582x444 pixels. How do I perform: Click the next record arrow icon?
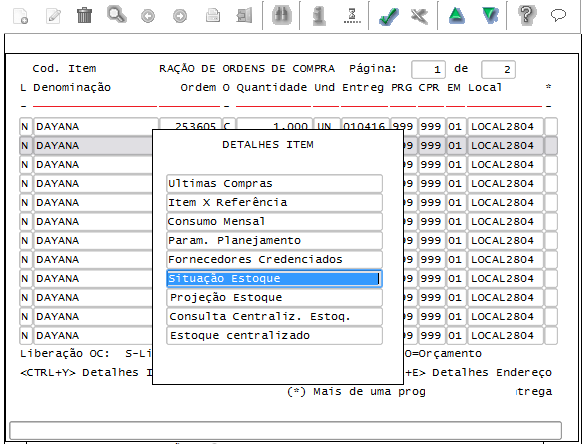(180, 16)
